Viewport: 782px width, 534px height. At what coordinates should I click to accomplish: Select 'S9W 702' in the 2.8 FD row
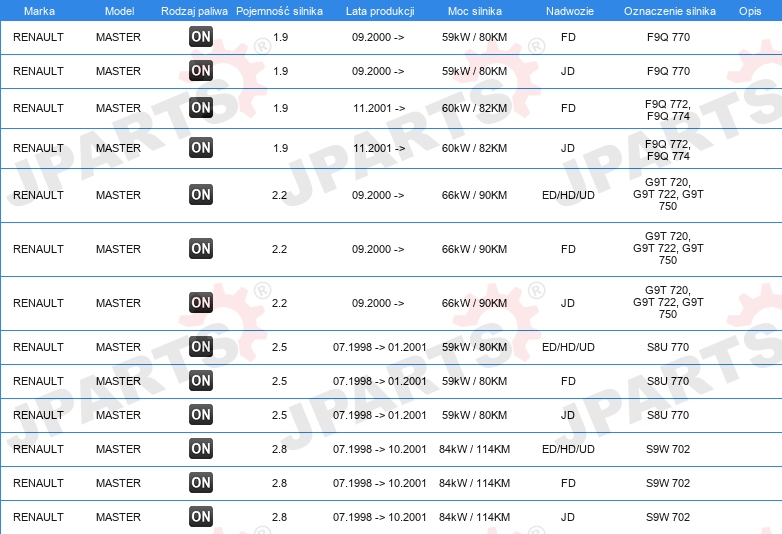(668, 483)
